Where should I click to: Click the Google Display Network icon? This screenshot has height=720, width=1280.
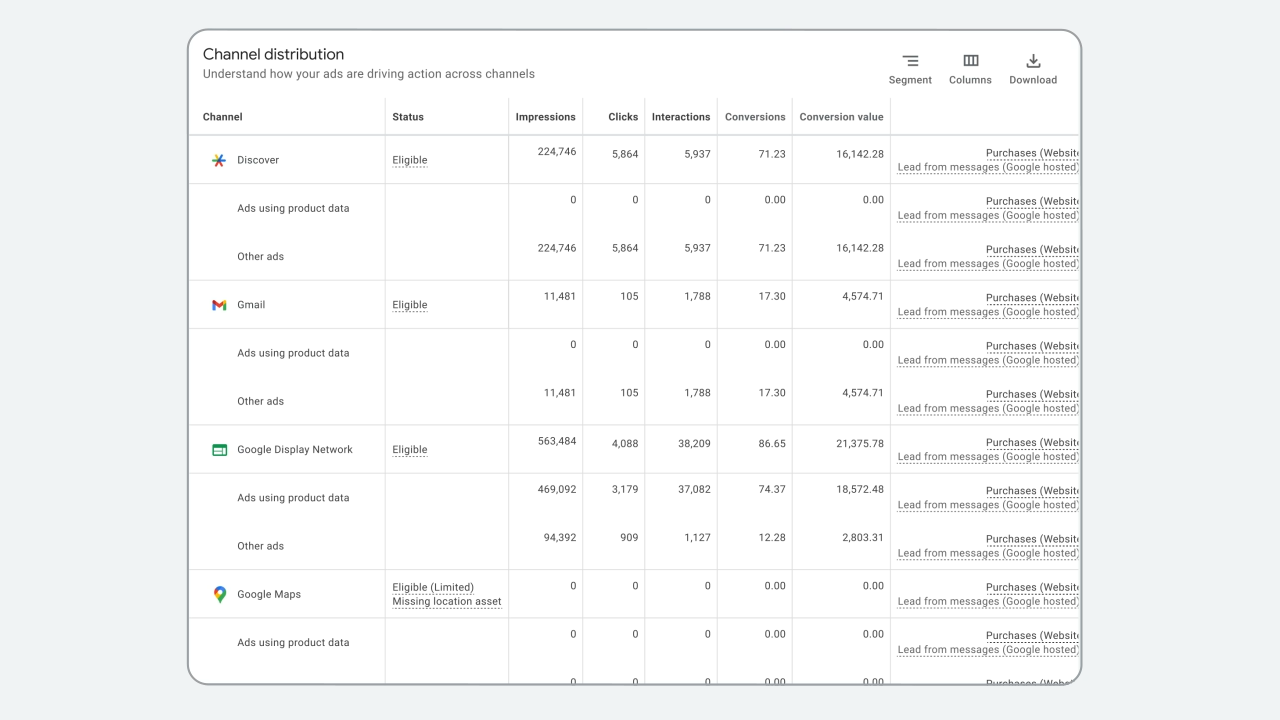pos(219,450)
